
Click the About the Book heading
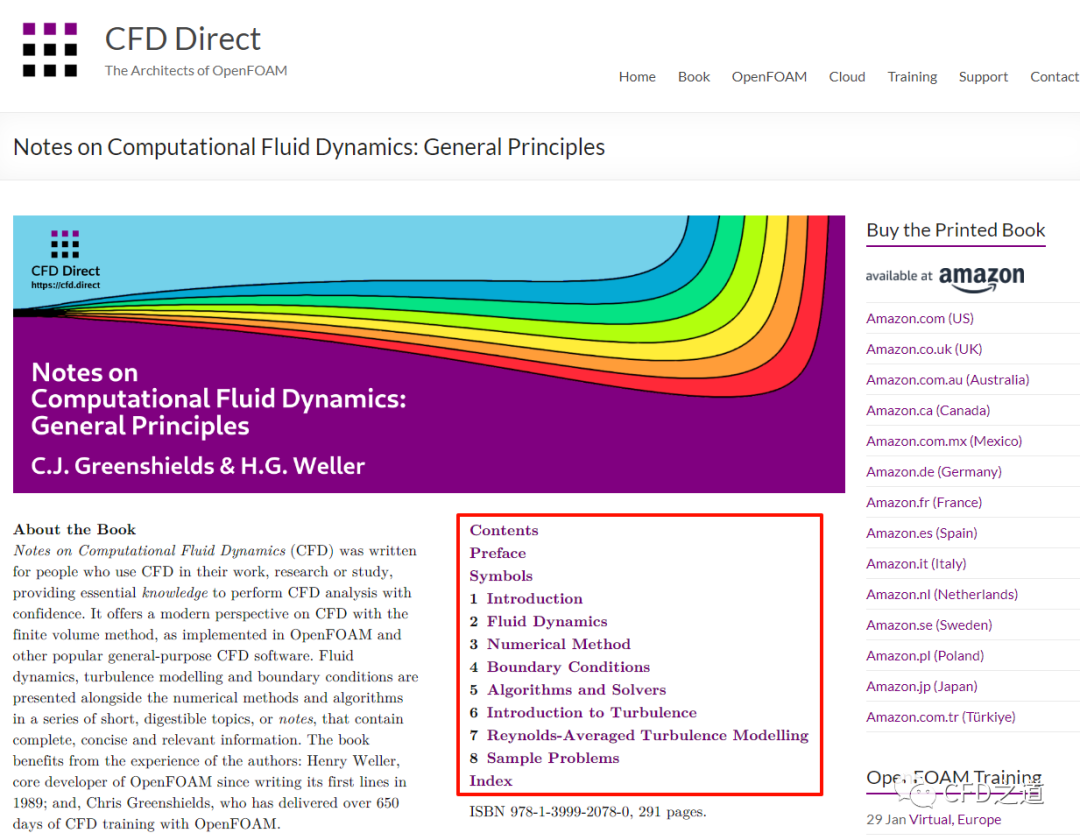coord(74,529)
